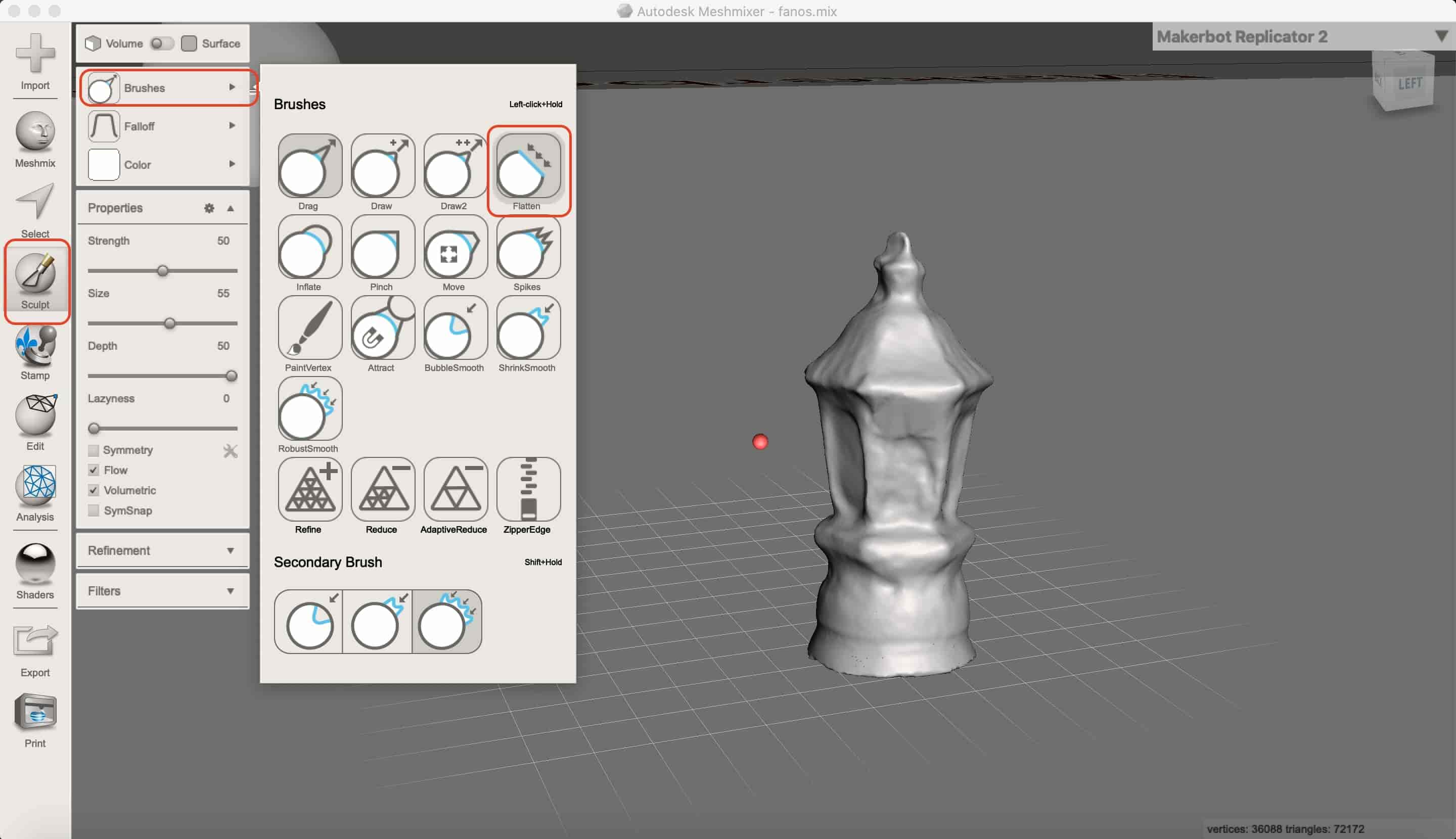
Task: Open the Import tool
Action: [35, 61]
